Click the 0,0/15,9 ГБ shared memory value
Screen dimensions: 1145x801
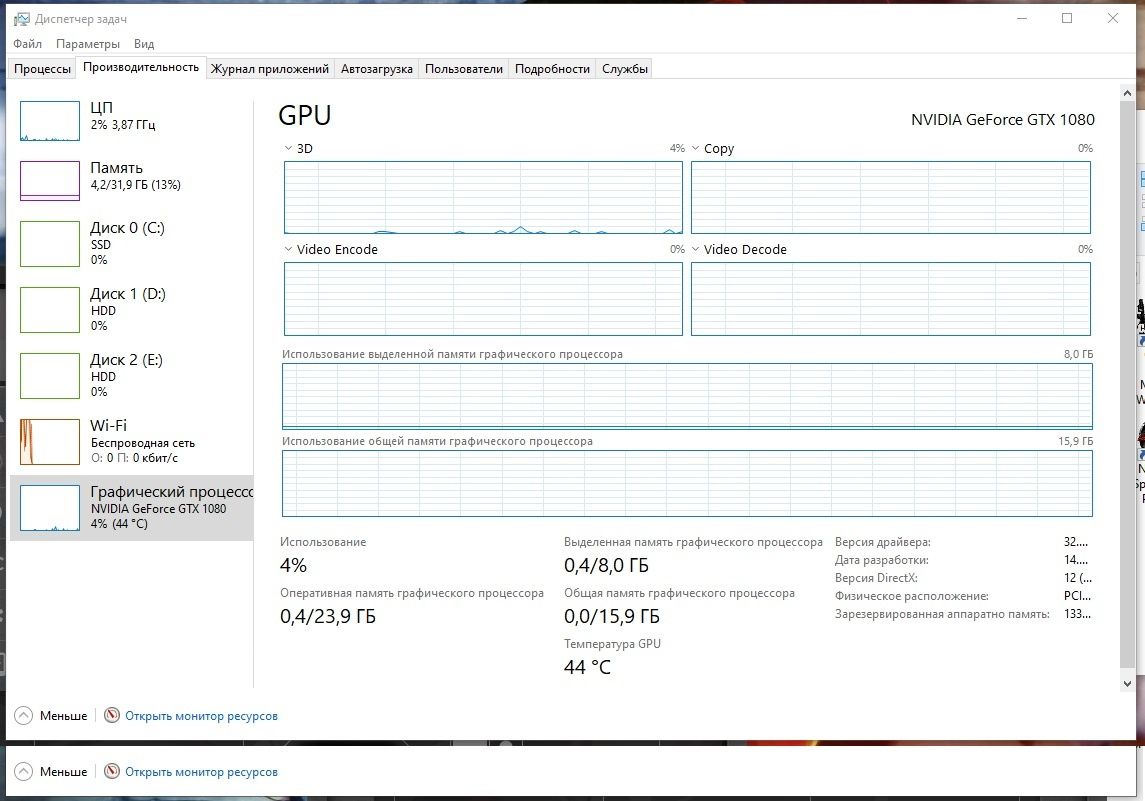click(612, 616)
